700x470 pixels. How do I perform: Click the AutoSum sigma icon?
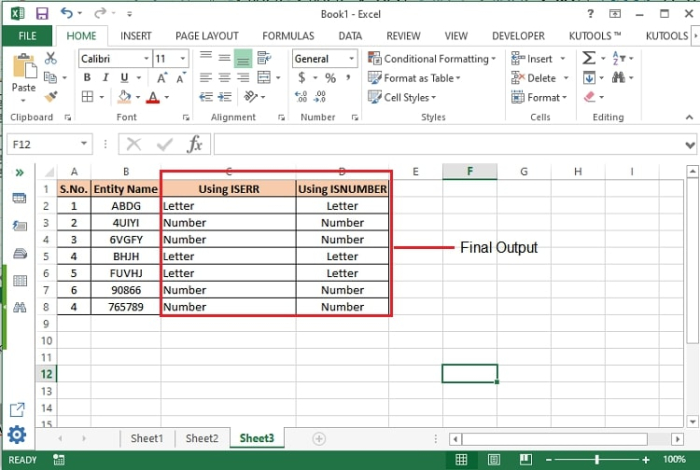[590, 59]
